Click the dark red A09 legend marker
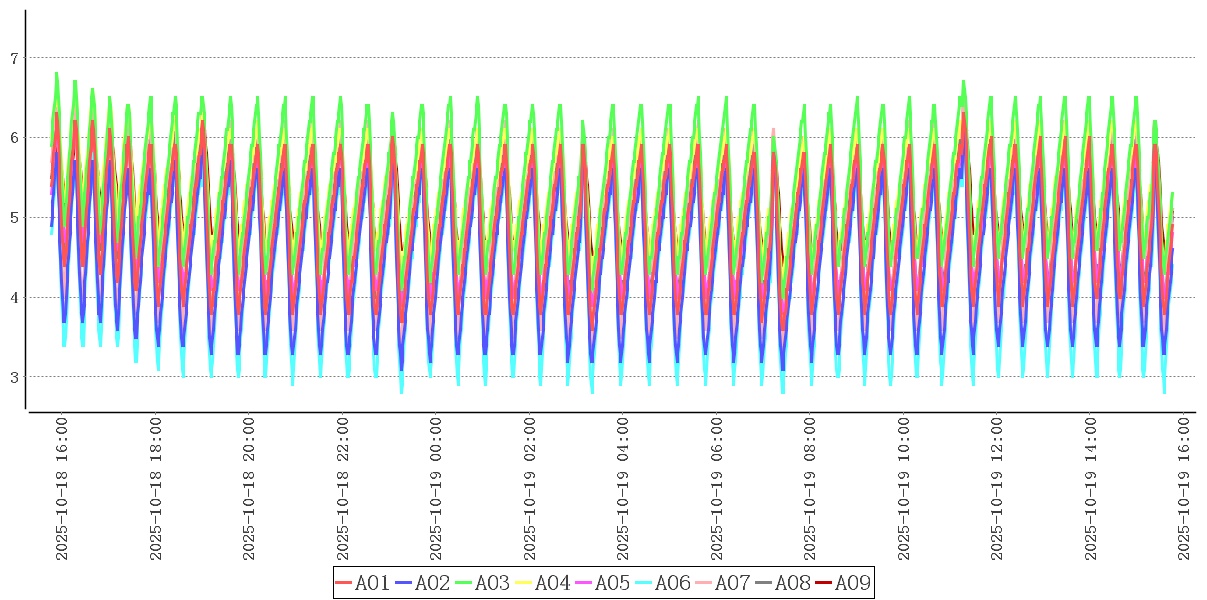 [x=824, y=583]
